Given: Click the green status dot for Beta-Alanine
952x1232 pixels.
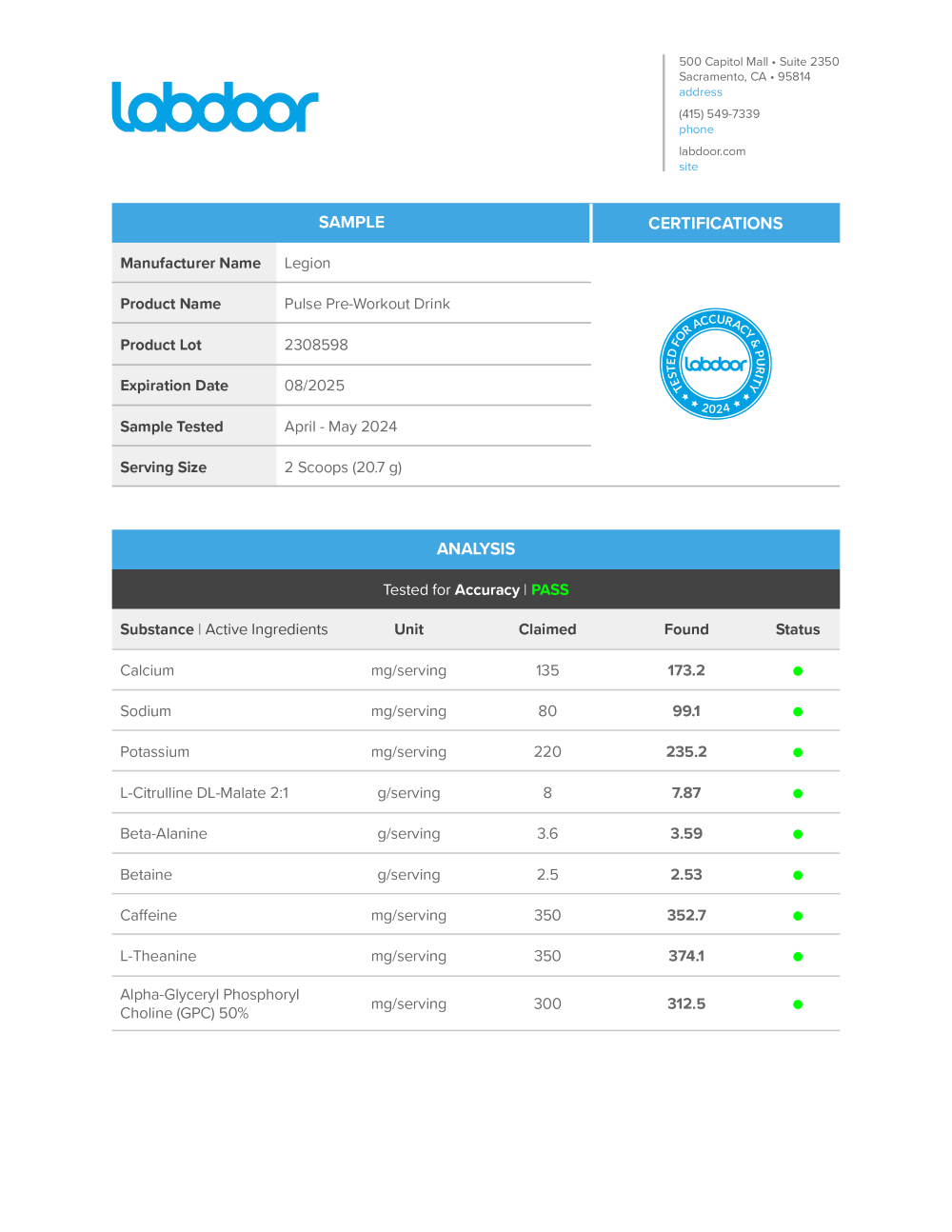Looking at the screenshot, I should click(x=798, y=835).
